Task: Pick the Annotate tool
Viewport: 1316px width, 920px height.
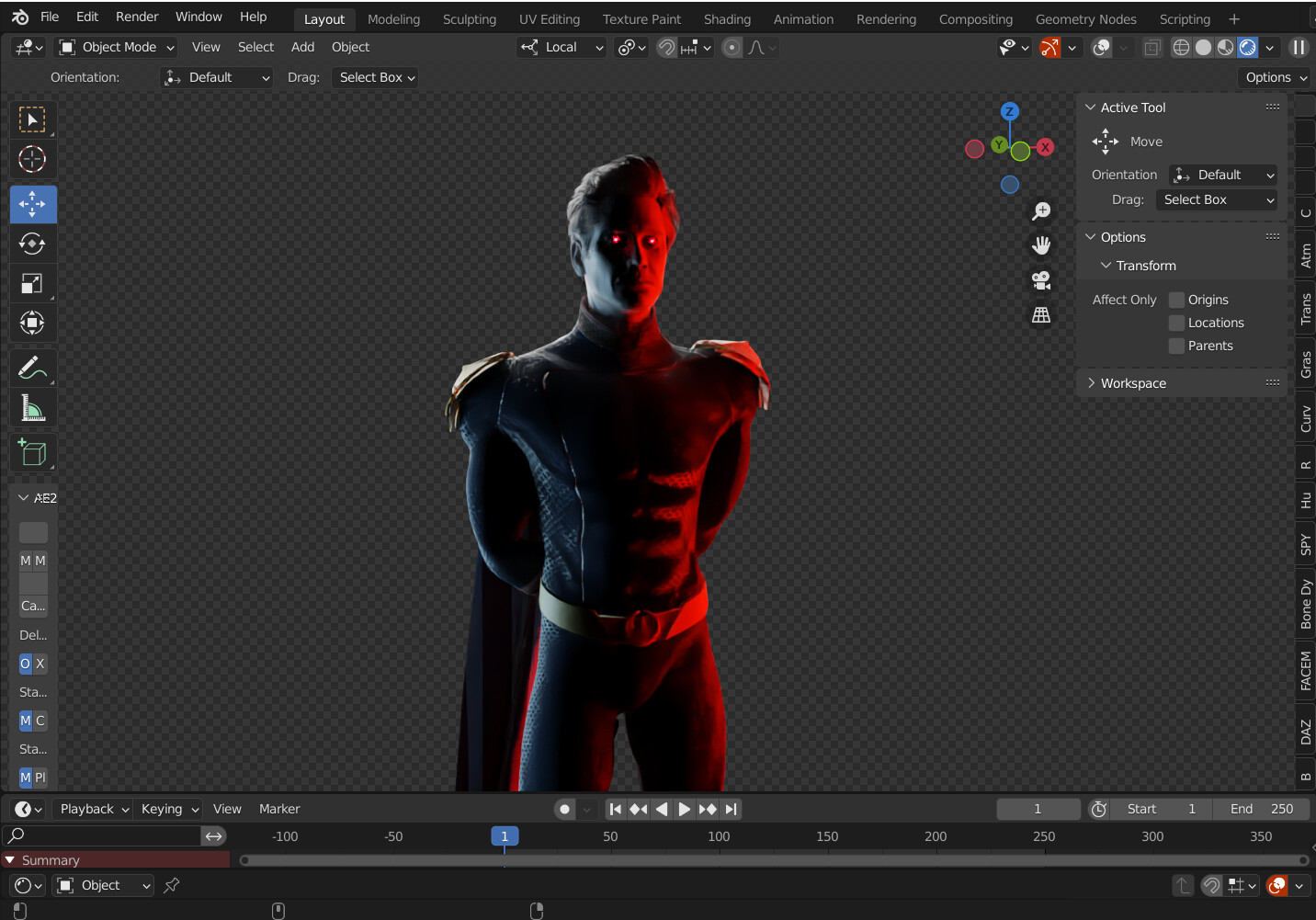Action: (x=33, y=367)
